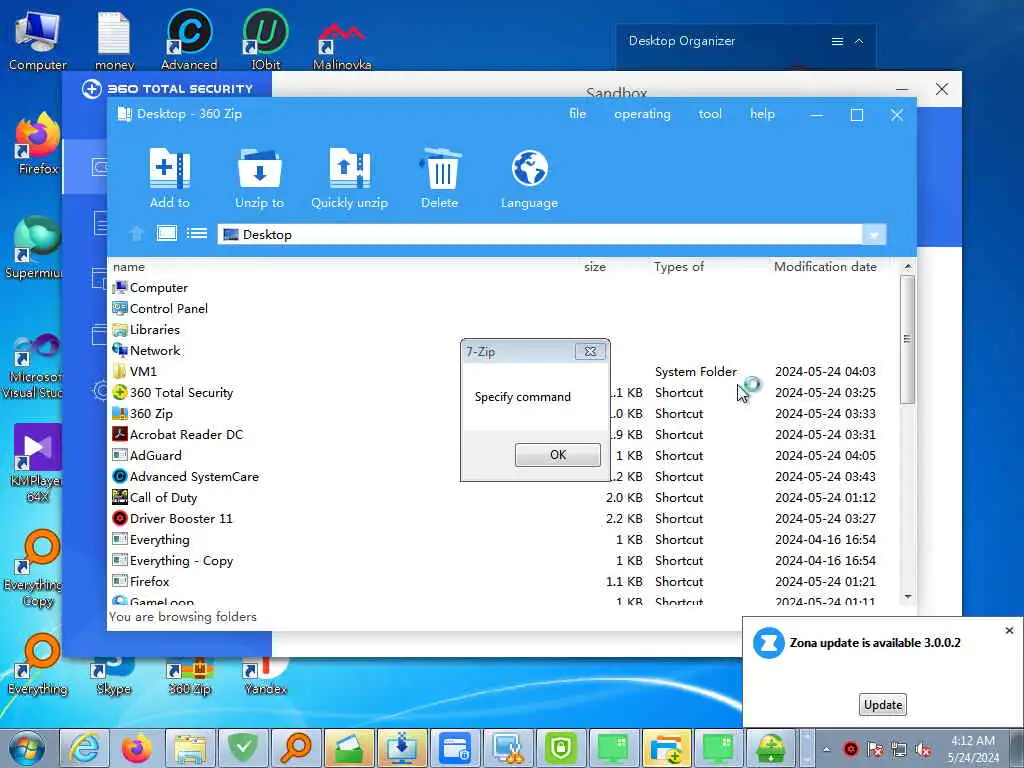Switch to large icon view
Image resolution: width=1024 pixels, height=768 pixels.
167,233
